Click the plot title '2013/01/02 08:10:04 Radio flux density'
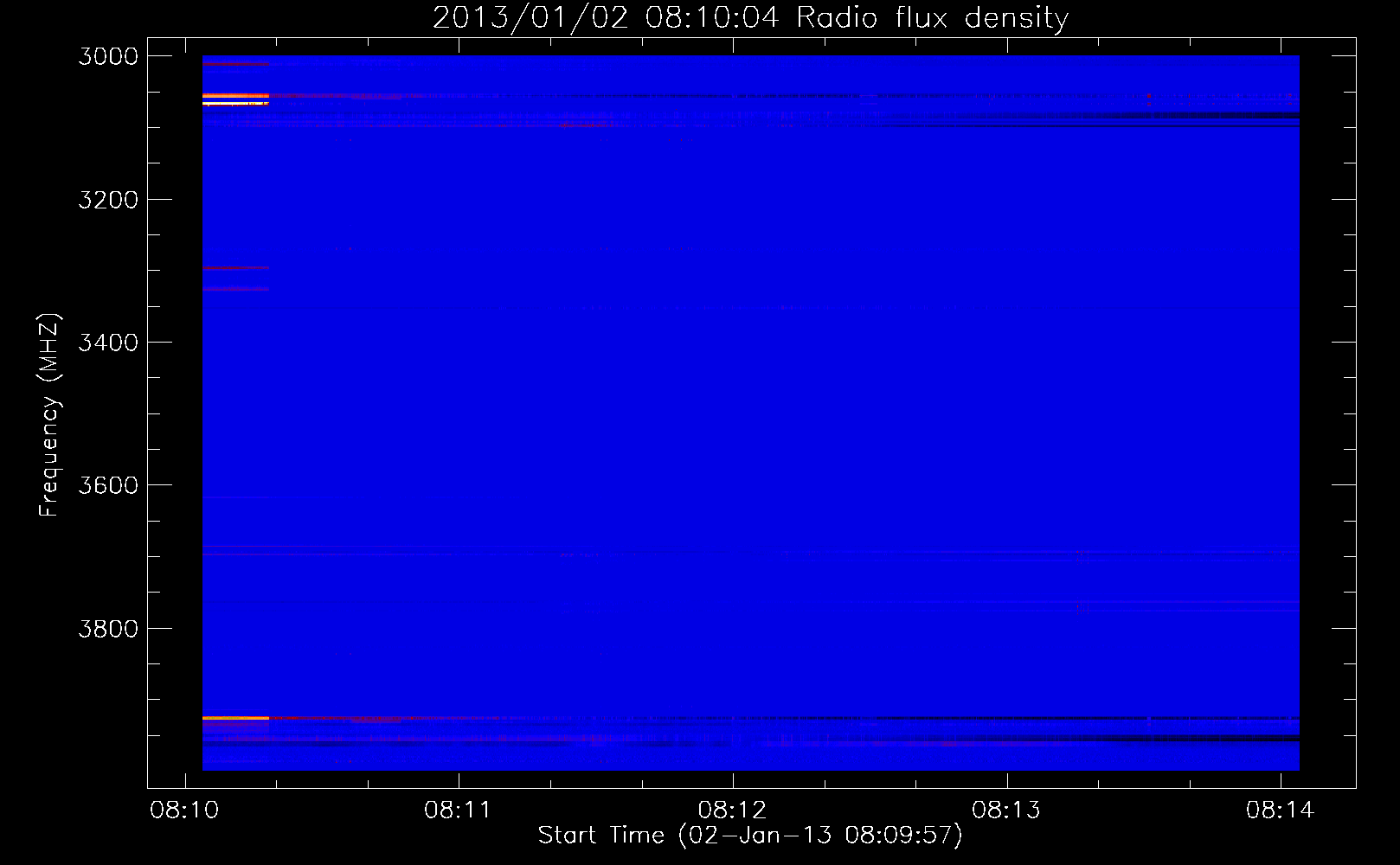 750,17
